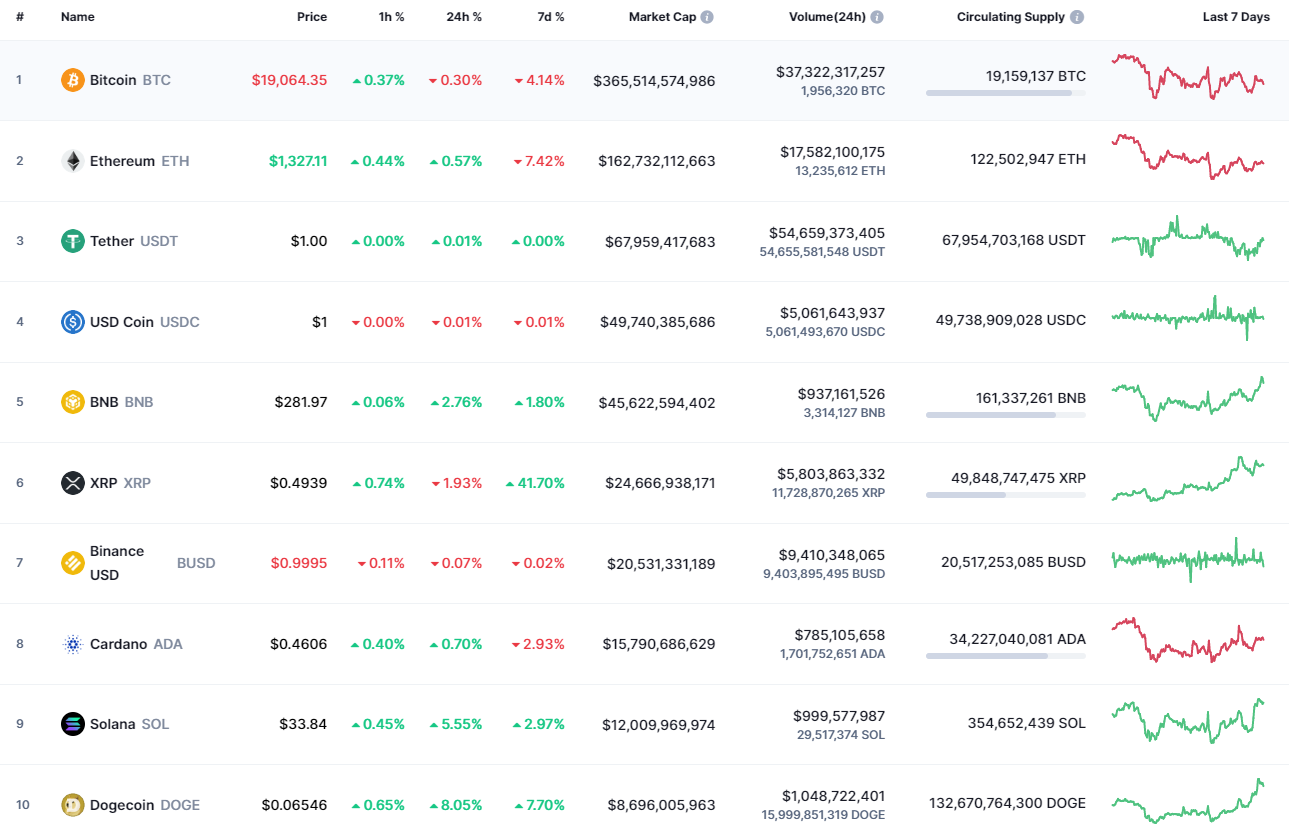Click the info icon beside Circulating Supply
The width and height of the screenshot is (1289, 837).
(x=1077, y=17)
